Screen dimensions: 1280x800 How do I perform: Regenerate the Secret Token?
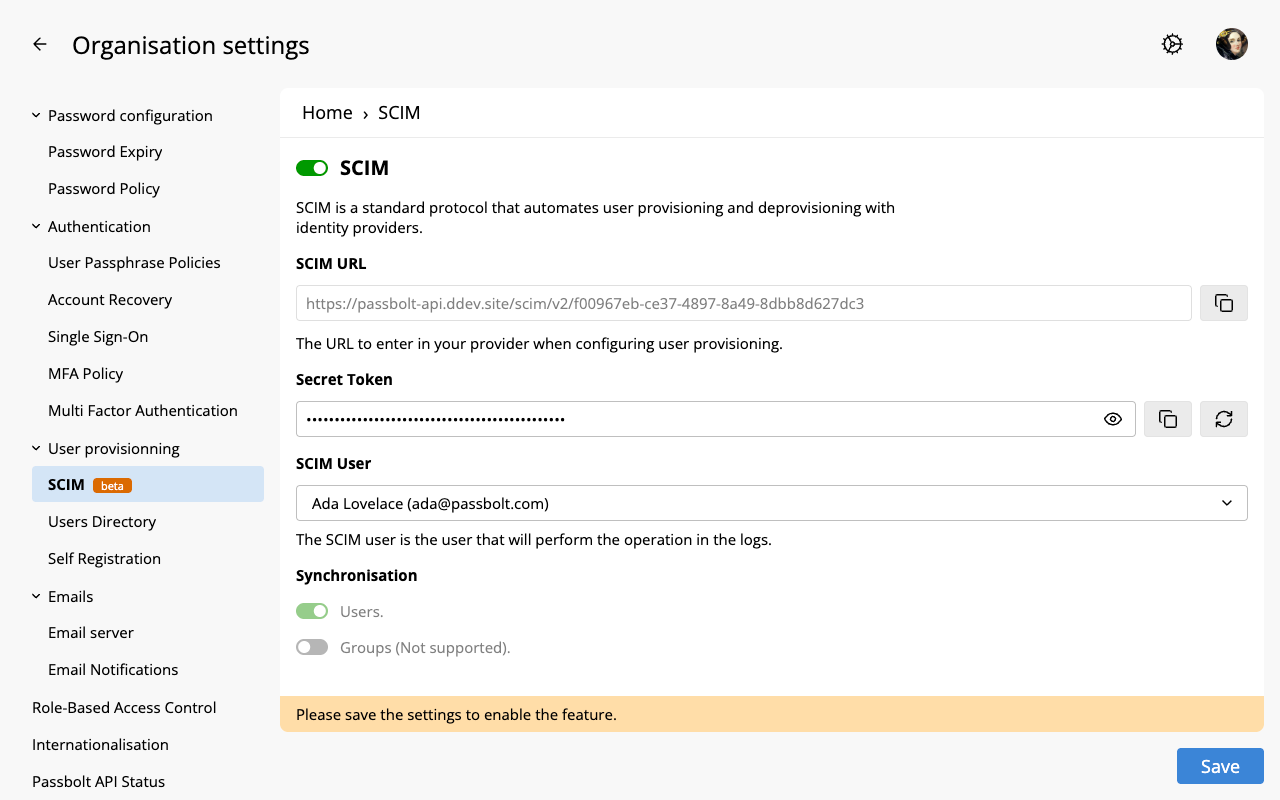[x=1223, y=419]
